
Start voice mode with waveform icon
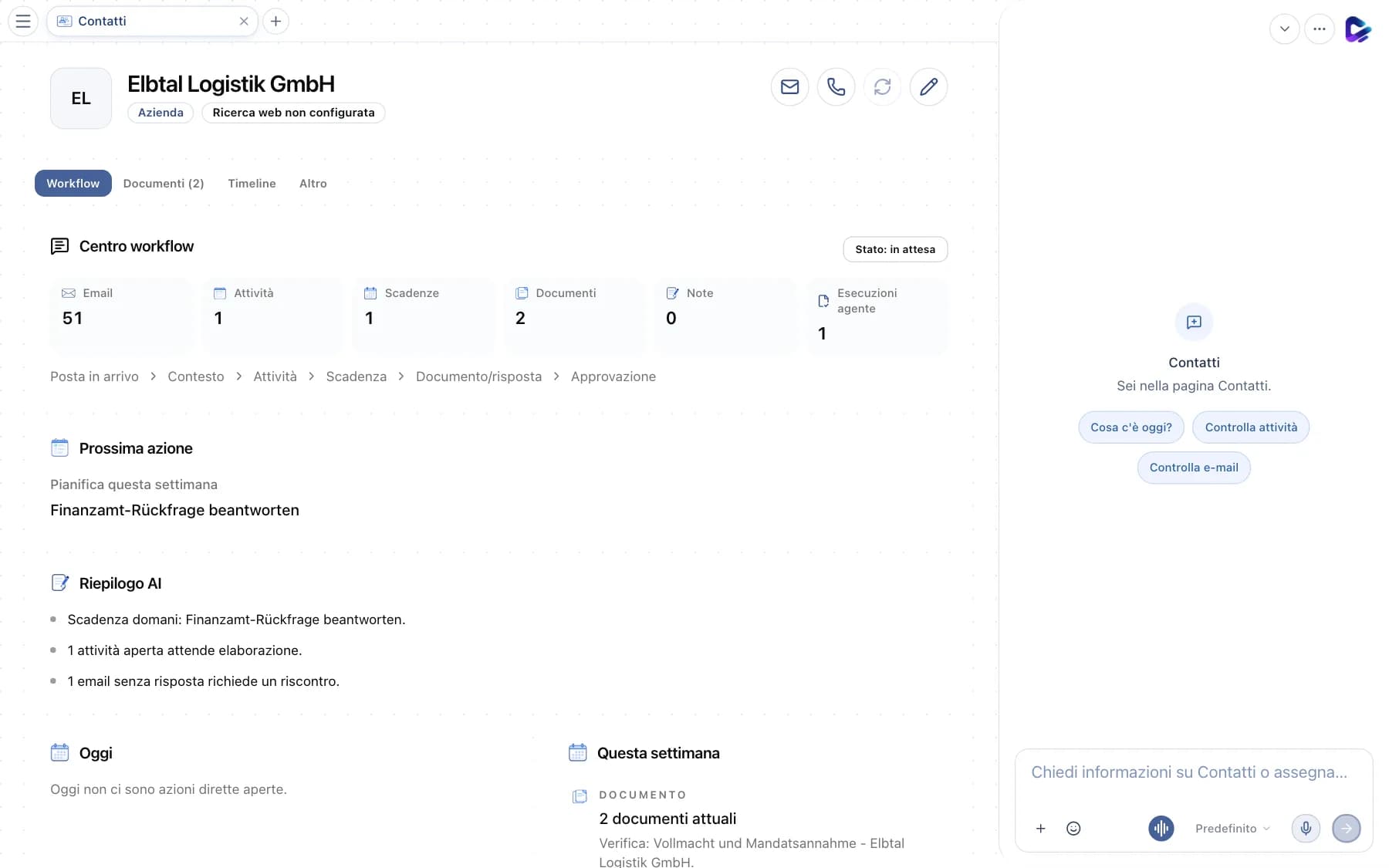click(x=1161, y=828)
